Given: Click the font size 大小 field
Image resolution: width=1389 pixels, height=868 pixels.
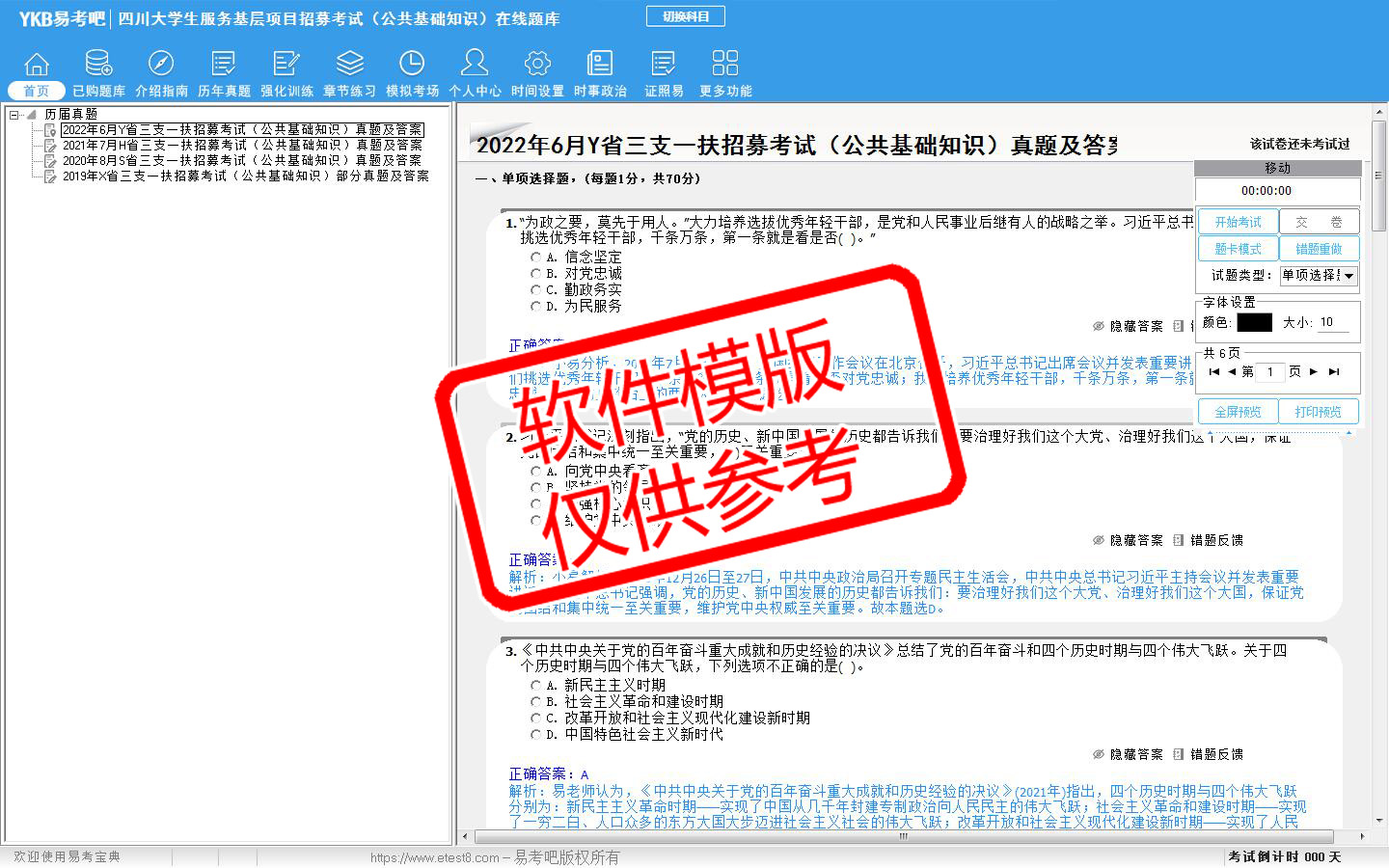Looking at the screenshot, I should [x=1333, y=322].
